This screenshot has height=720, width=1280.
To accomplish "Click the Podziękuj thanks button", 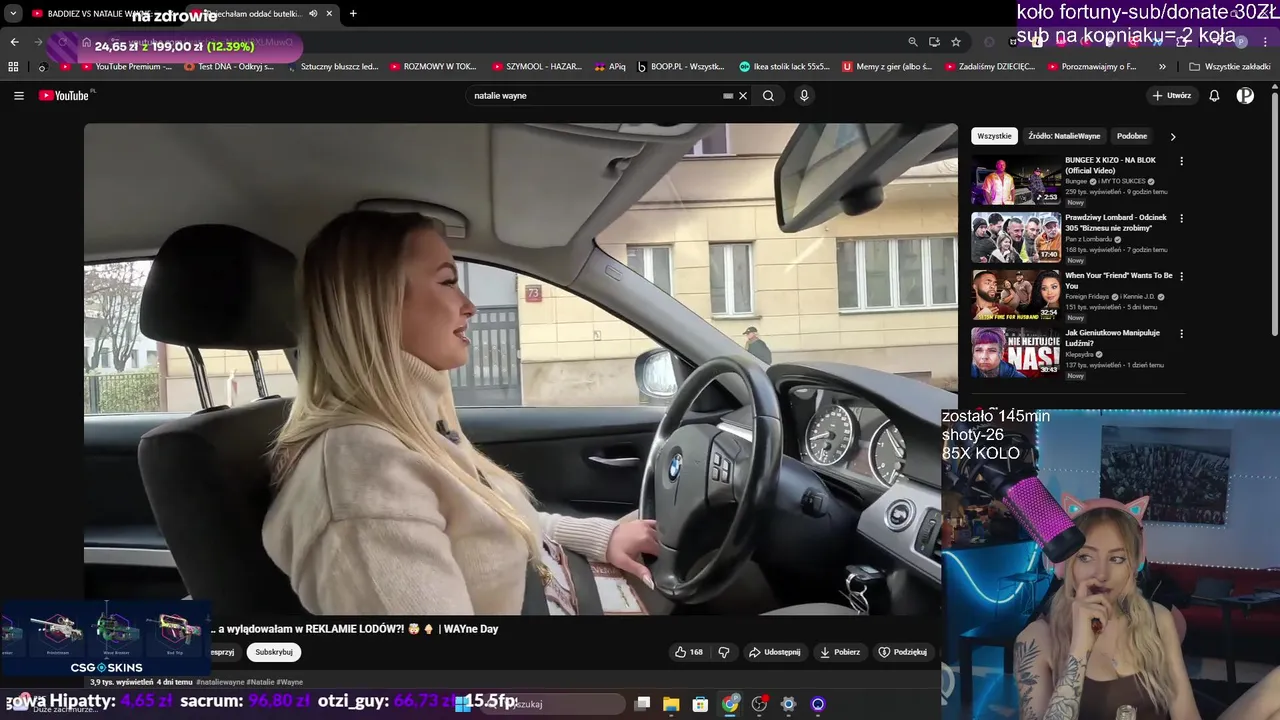I will pos(903,652).
